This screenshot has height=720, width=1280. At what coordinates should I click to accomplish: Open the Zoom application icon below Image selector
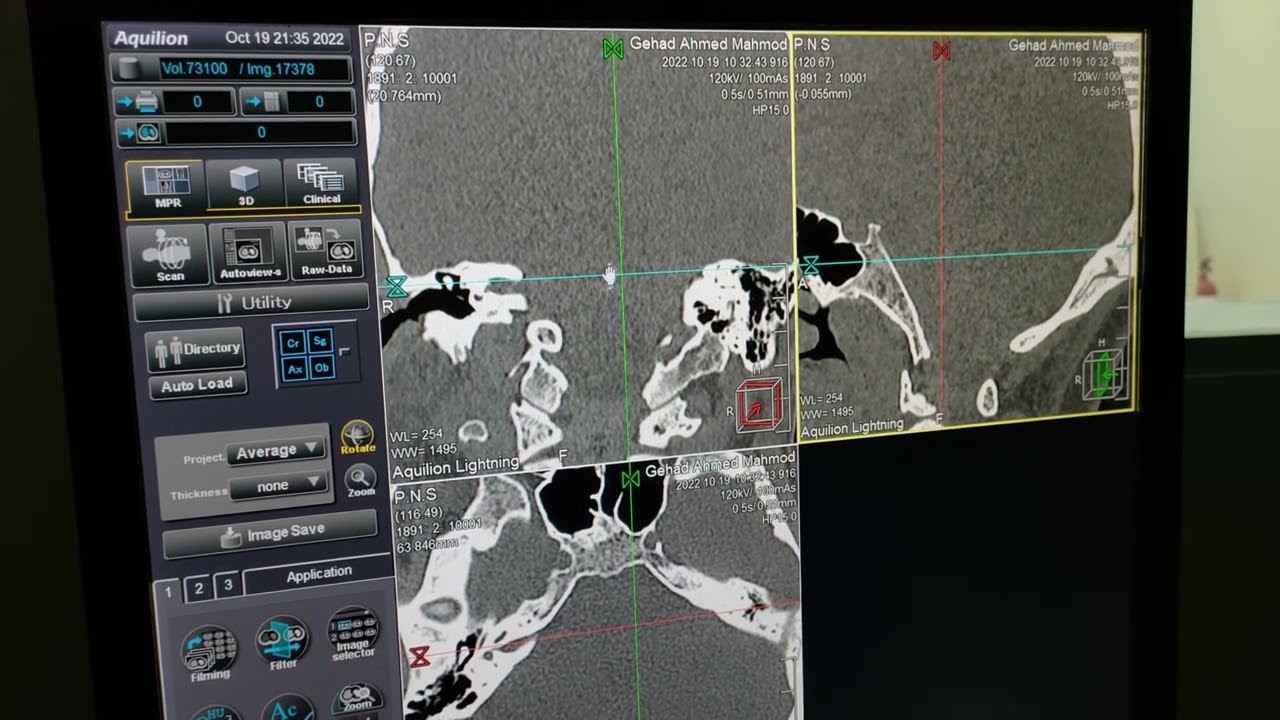tap(357, 699)
